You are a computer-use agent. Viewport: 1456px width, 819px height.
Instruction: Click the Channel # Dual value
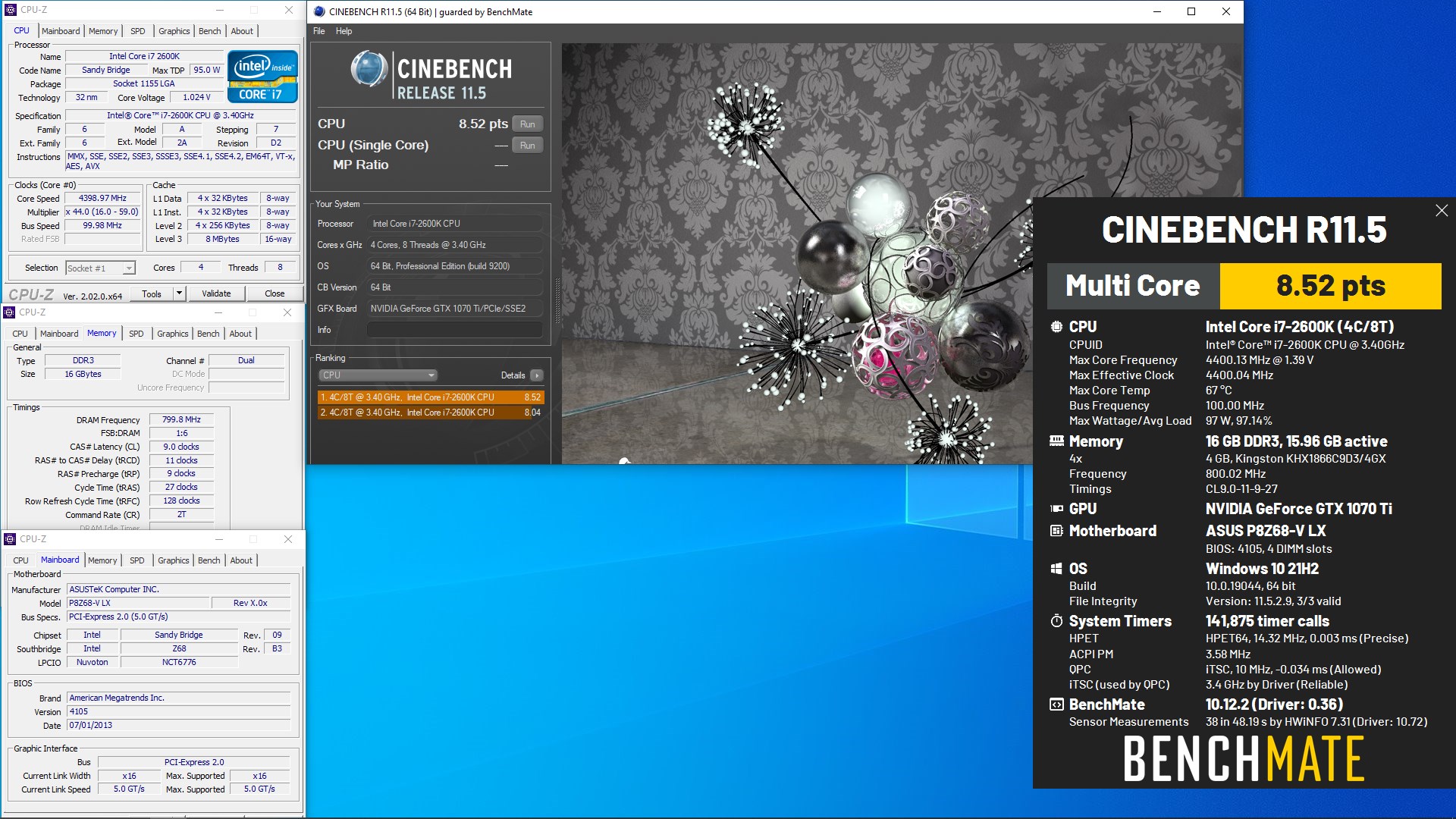(x=246, y=360)
